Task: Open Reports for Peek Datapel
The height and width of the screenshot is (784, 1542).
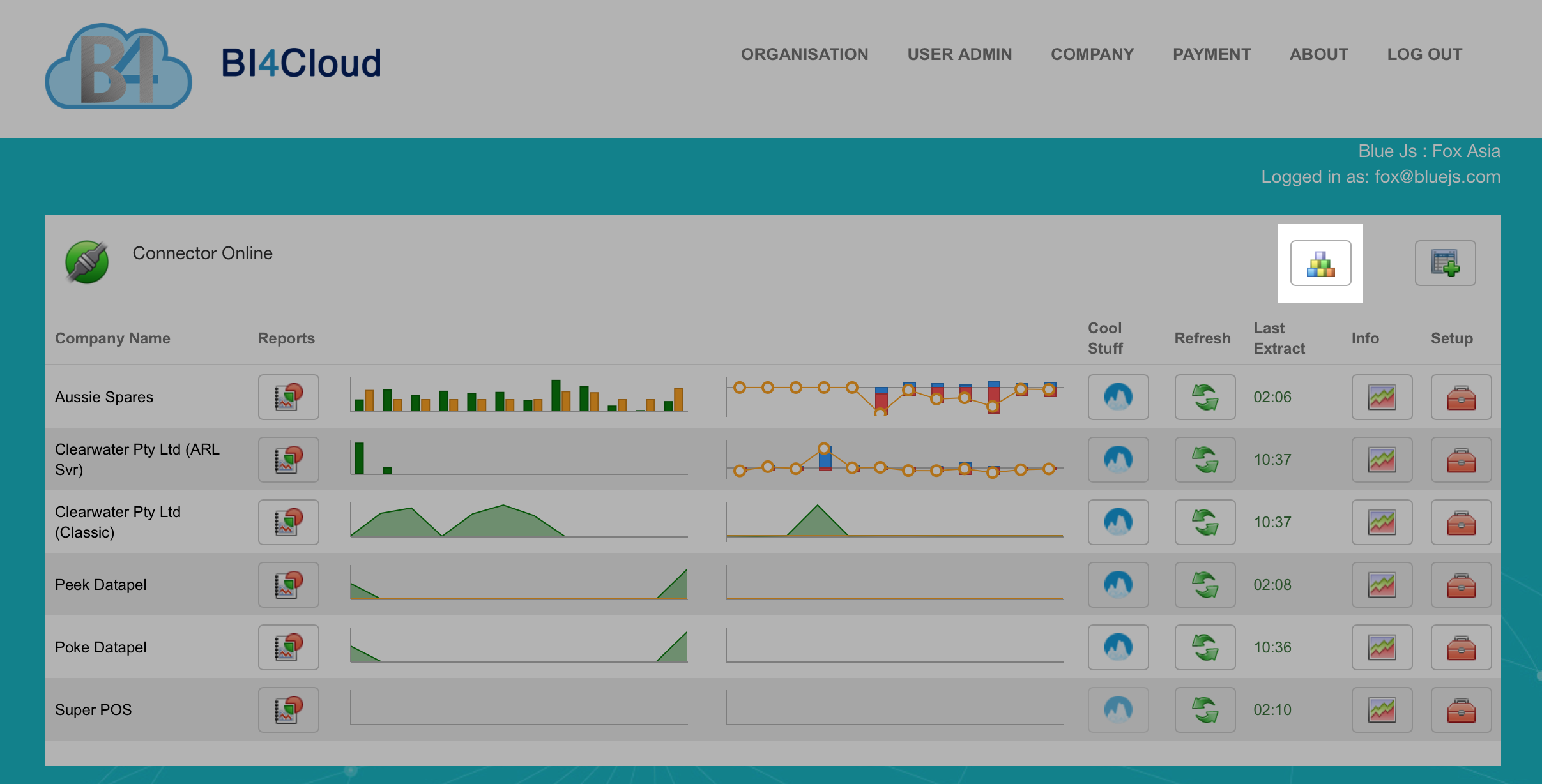Action: point(288,585)
